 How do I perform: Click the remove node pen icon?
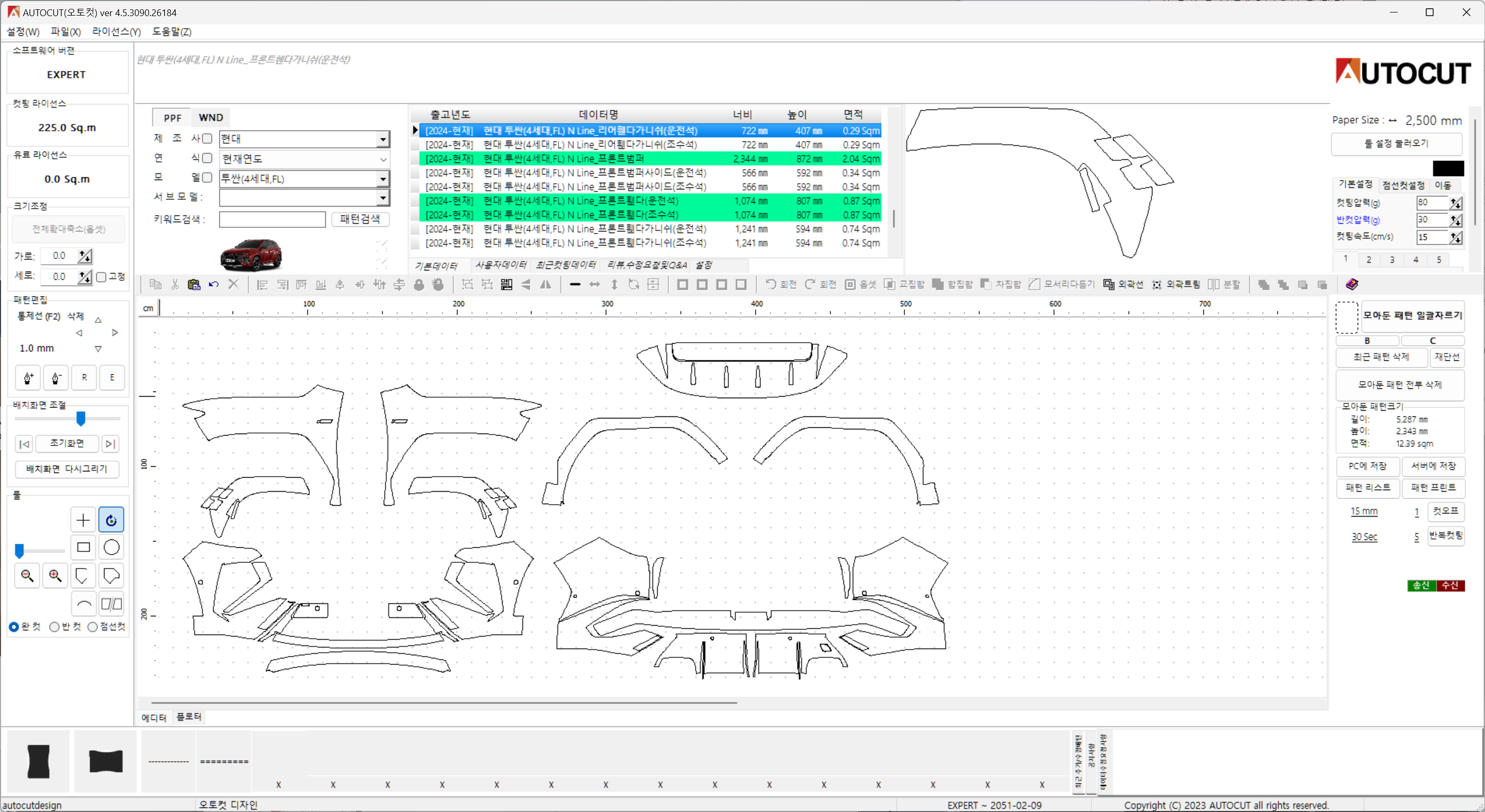[56, 378]
